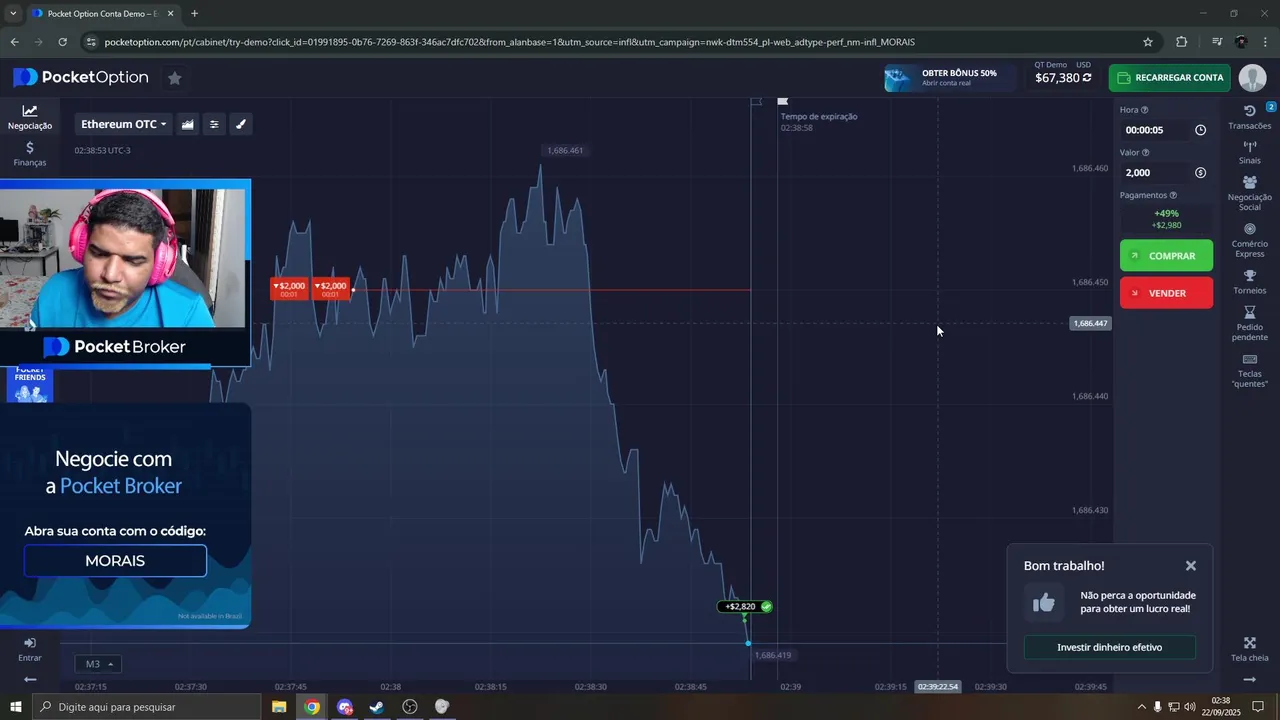Open Comércio Express panel
The image size is (1280, 720).
(x=1250, y=240)
